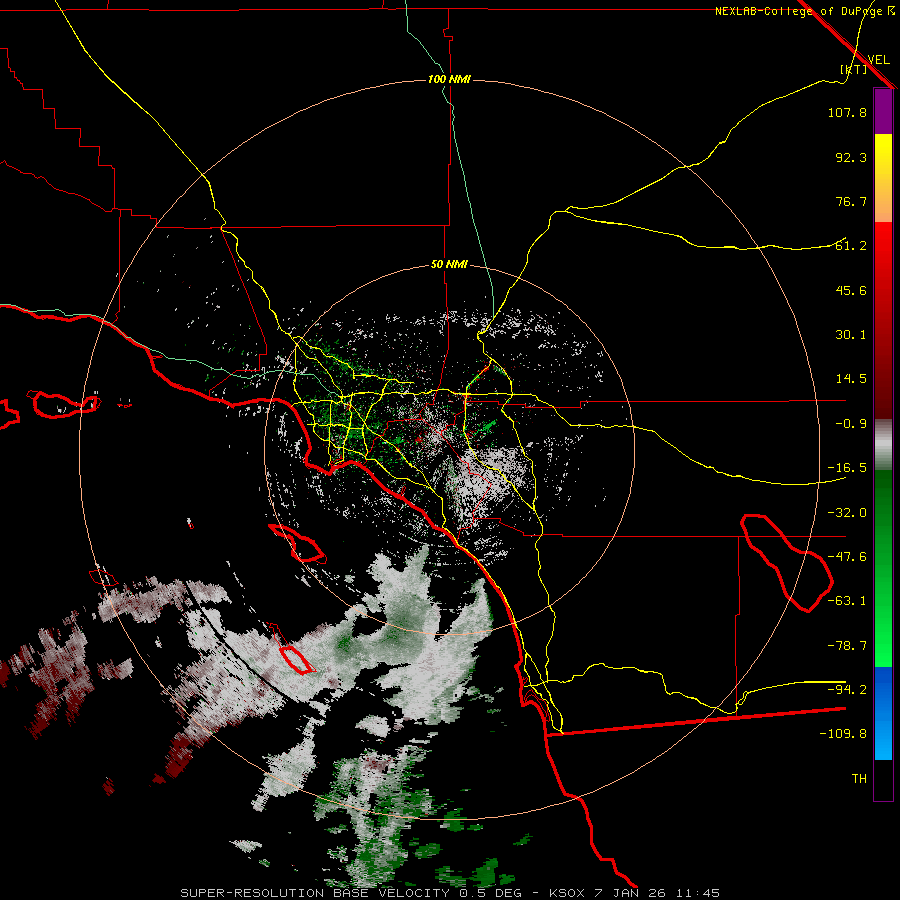Click the -16.5 legend value
The height and width of the screenshot is (900, 900).
[x=847, y=468]
